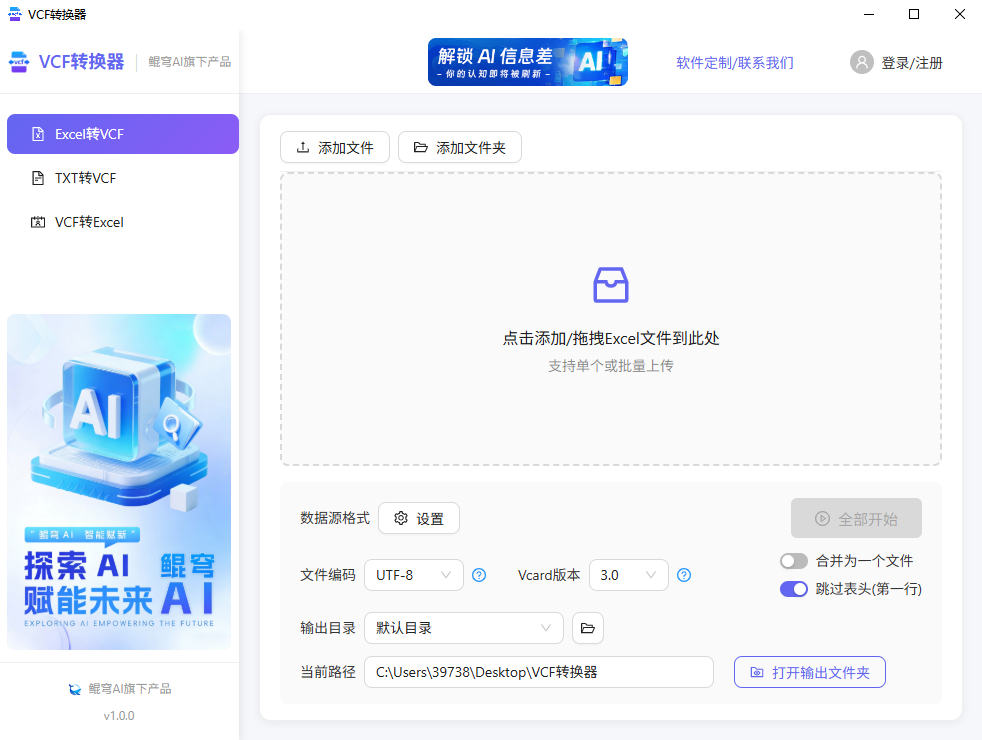Disable 跳过表头(第一行)
The height and width of the screenshot is (740, 982).
point(794,589)
